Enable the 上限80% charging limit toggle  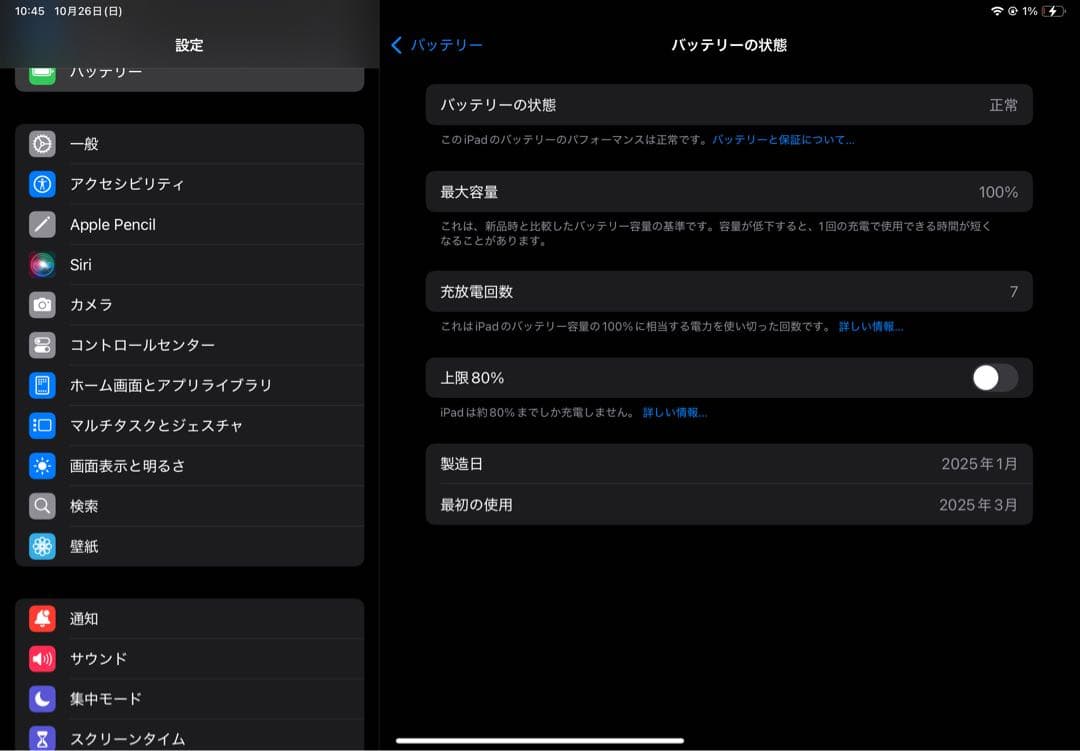click(993, 378)
